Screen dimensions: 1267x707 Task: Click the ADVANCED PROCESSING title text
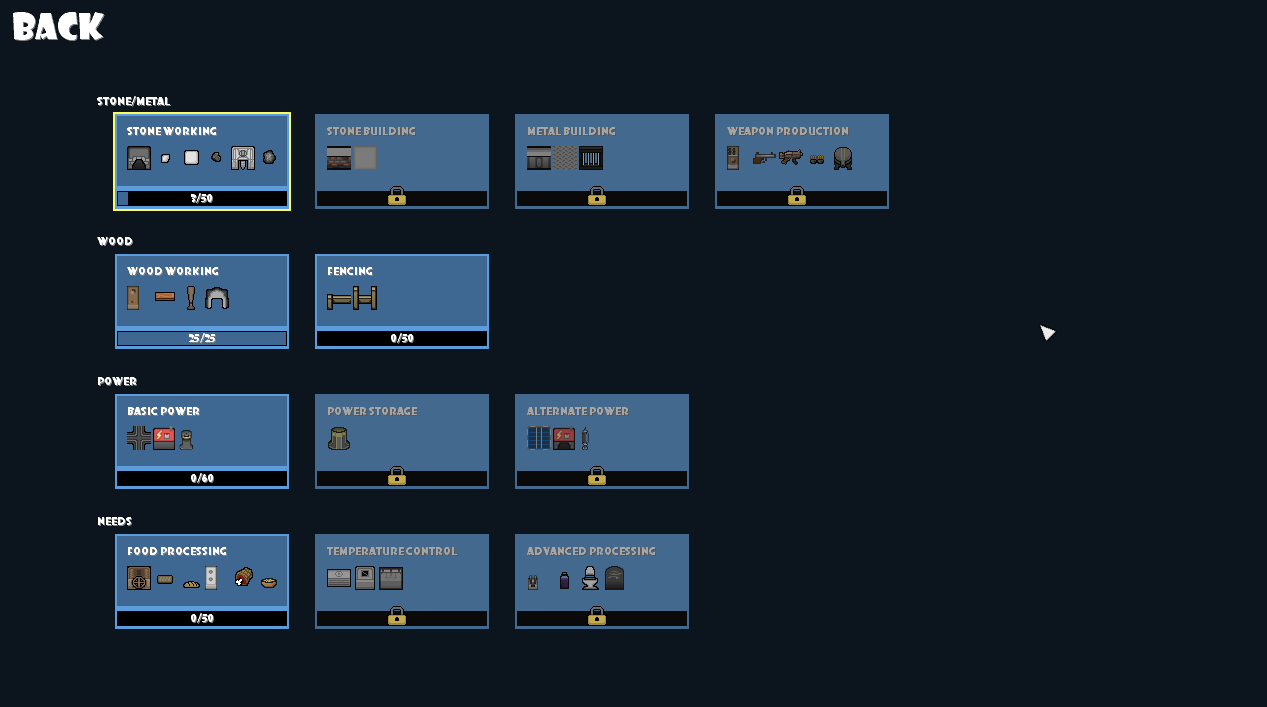tap(591, 551)
